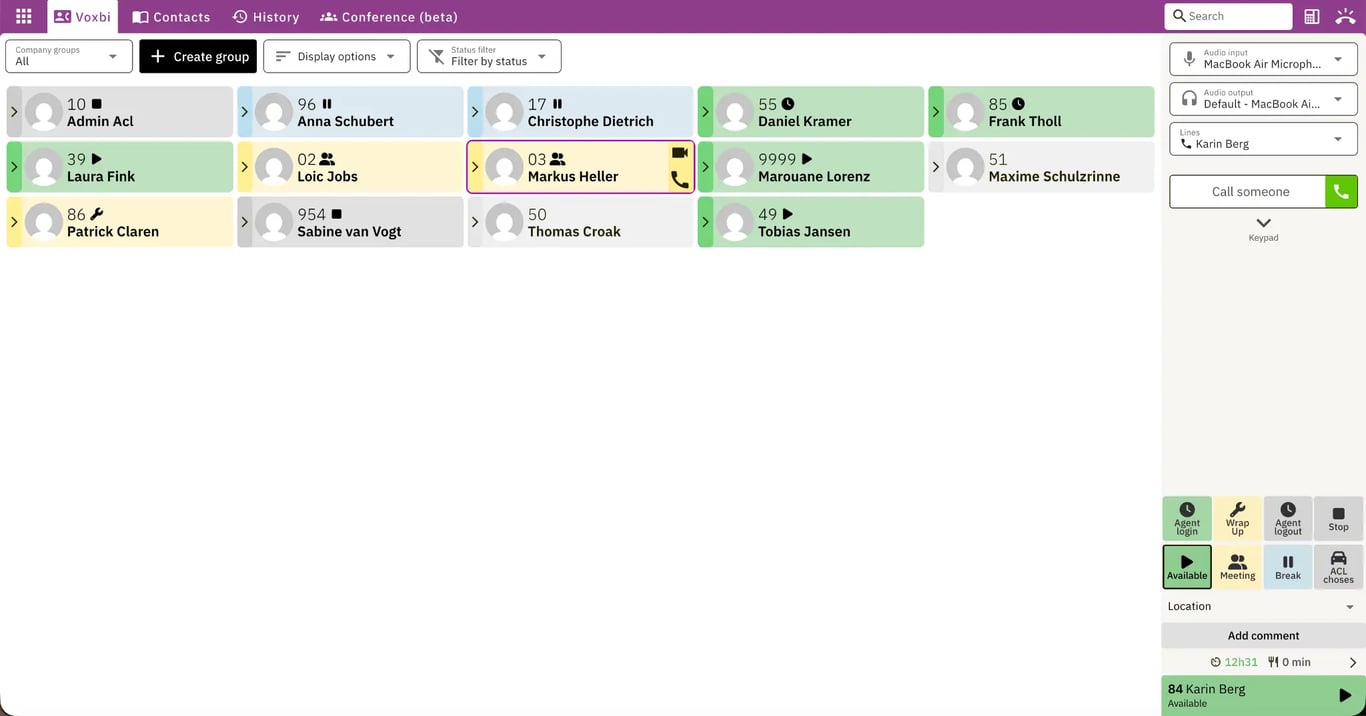Viewport: 1366px width, 716px height.
Task: Click the clock icon on Daniel Kramer card
Action: [788, 104]
